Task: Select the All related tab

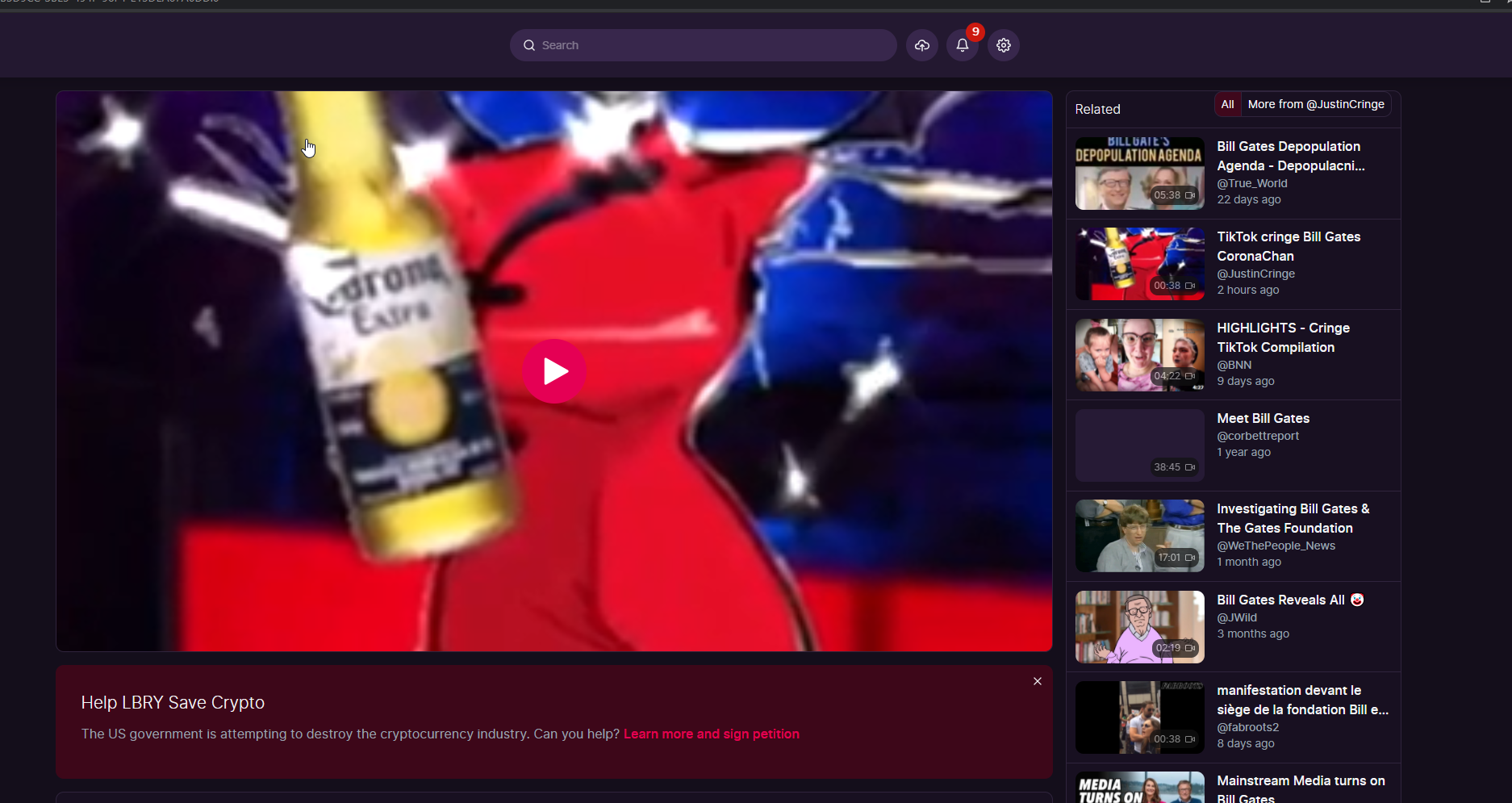Action: coord(1227,104)
